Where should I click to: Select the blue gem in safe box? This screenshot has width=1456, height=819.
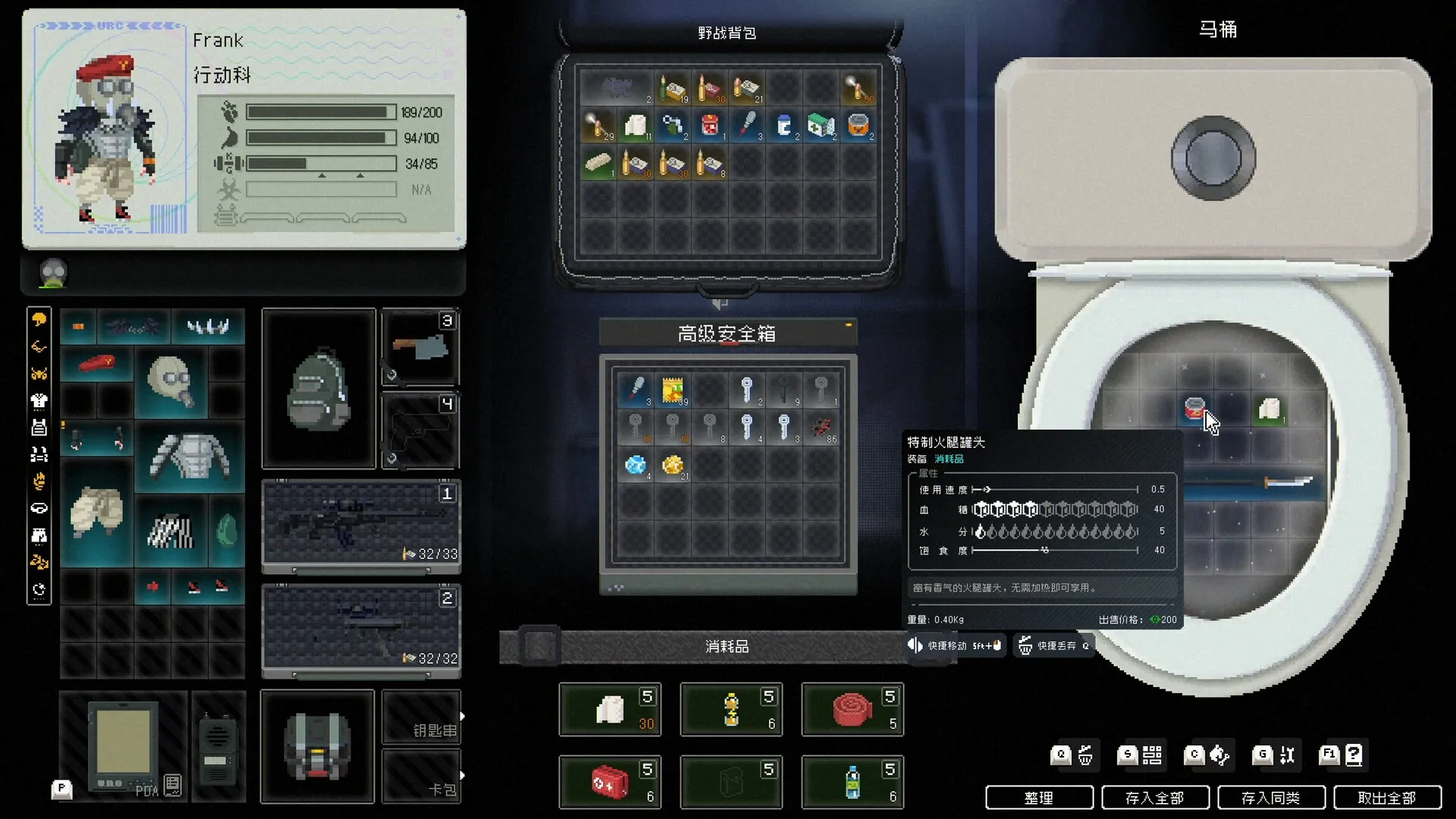635,464
